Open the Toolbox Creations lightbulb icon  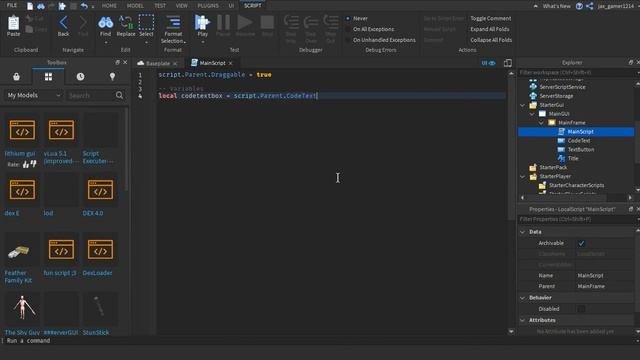pos(112,77)
